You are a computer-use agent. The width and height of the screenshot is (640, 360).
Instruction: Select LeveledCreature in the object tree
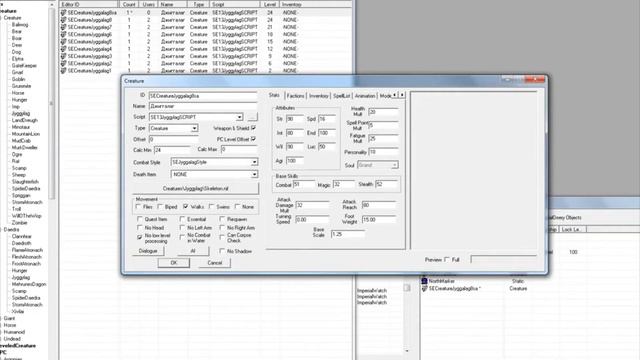(18, 346)
